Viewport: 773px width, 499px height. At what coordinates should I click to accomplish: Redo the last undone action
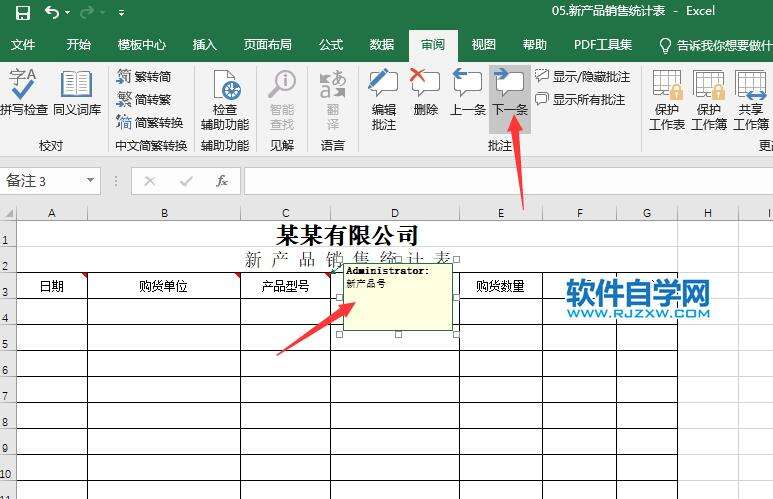[x=87, y=12]
